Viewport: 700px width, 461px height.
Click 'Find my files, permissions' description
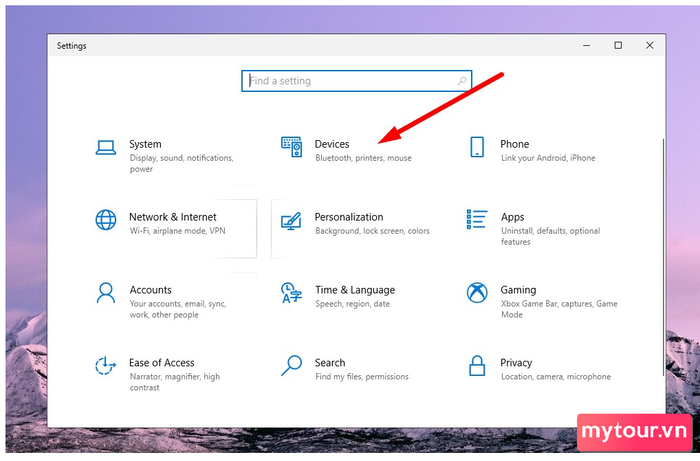(362, 377)
